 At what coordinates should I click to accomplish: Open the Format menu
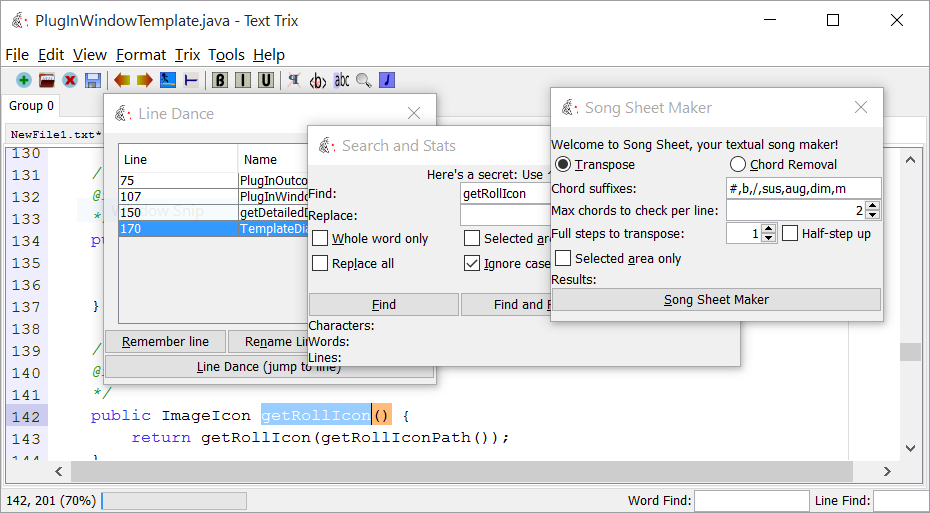pos(141,55)
